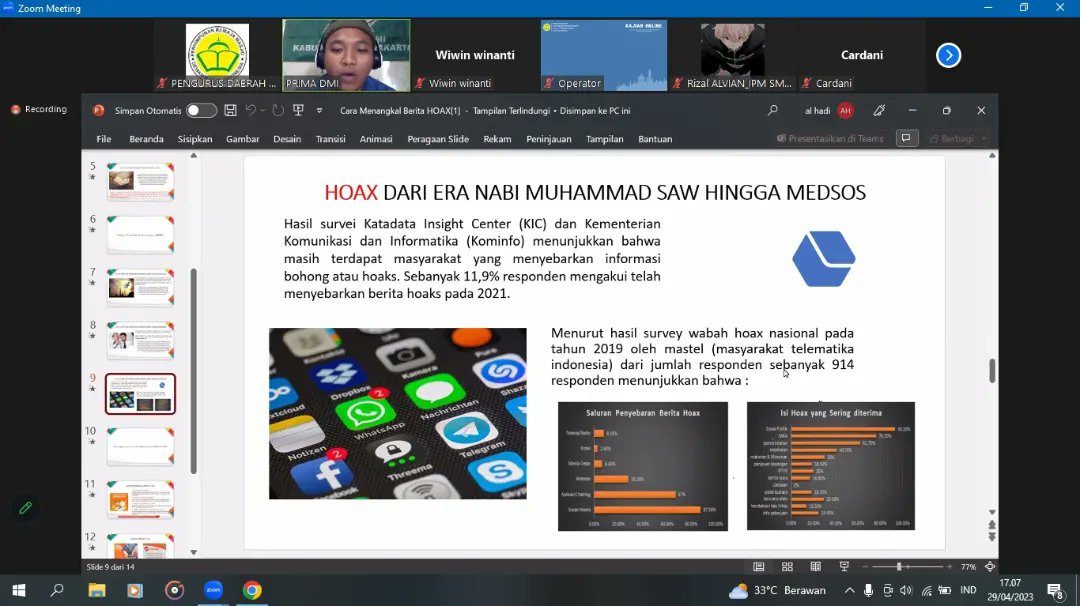
Task: Click the Saluran Penyebaran Berita Hoax chart
Action: point(643,466)
